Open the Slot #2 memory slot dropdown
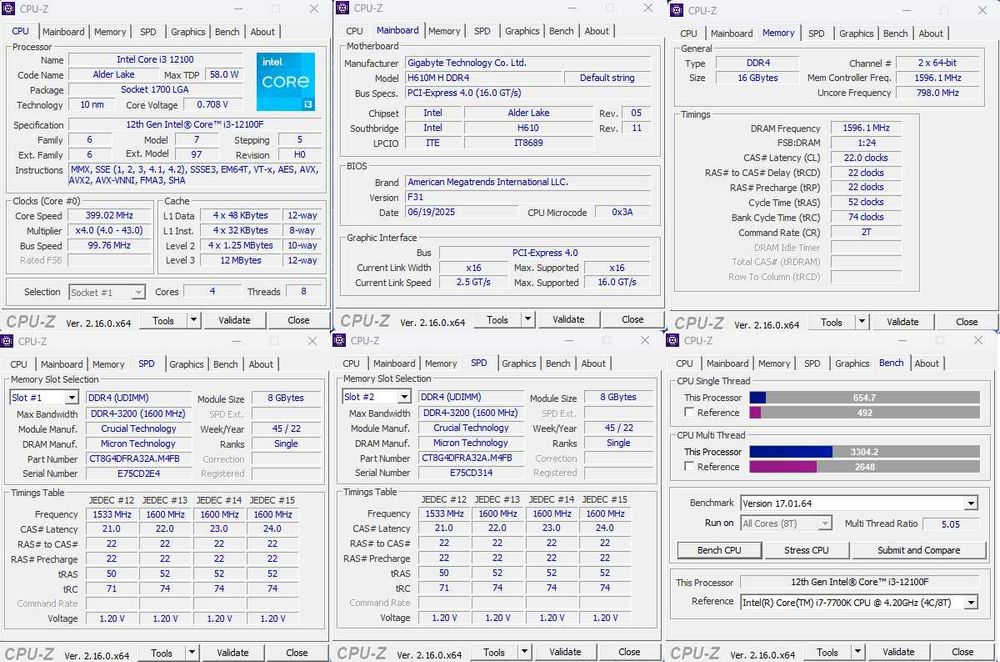Image resolution: width=1000 pixels, height=662 pixels. point(376,397)
